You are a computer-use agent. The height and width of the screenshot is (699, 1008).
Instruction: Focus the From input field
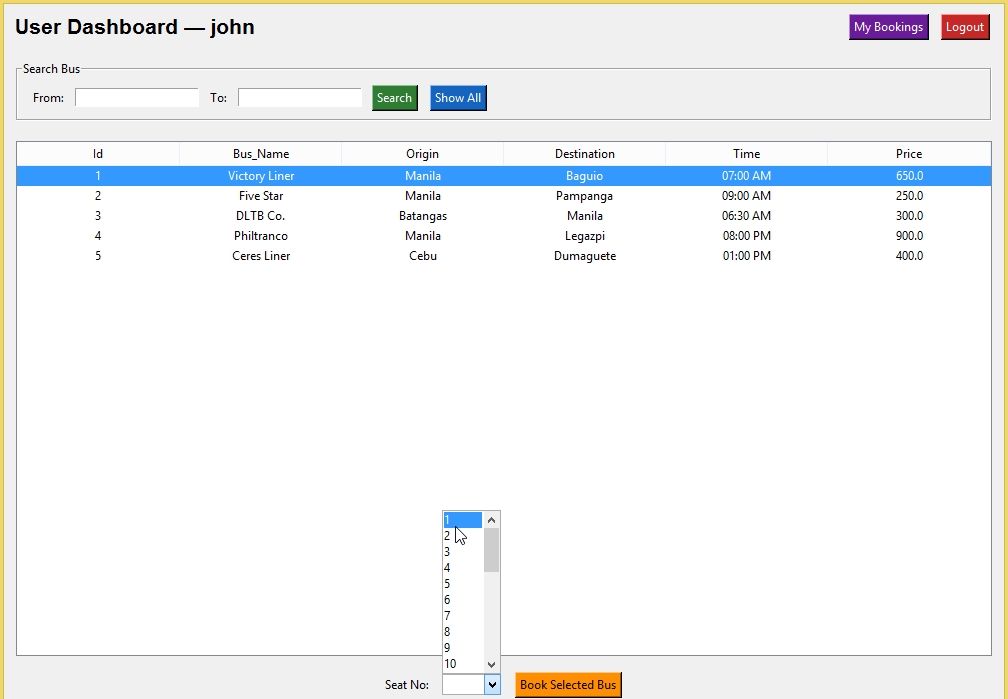click(137, 98)
